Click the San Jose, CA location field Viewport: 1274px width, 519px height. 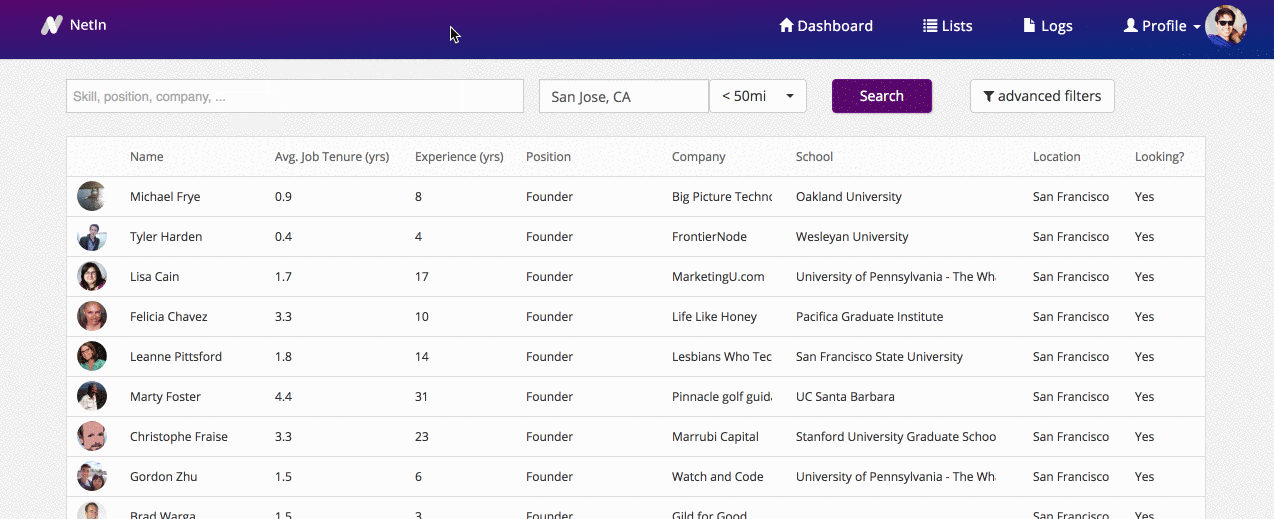coord(623,96)
